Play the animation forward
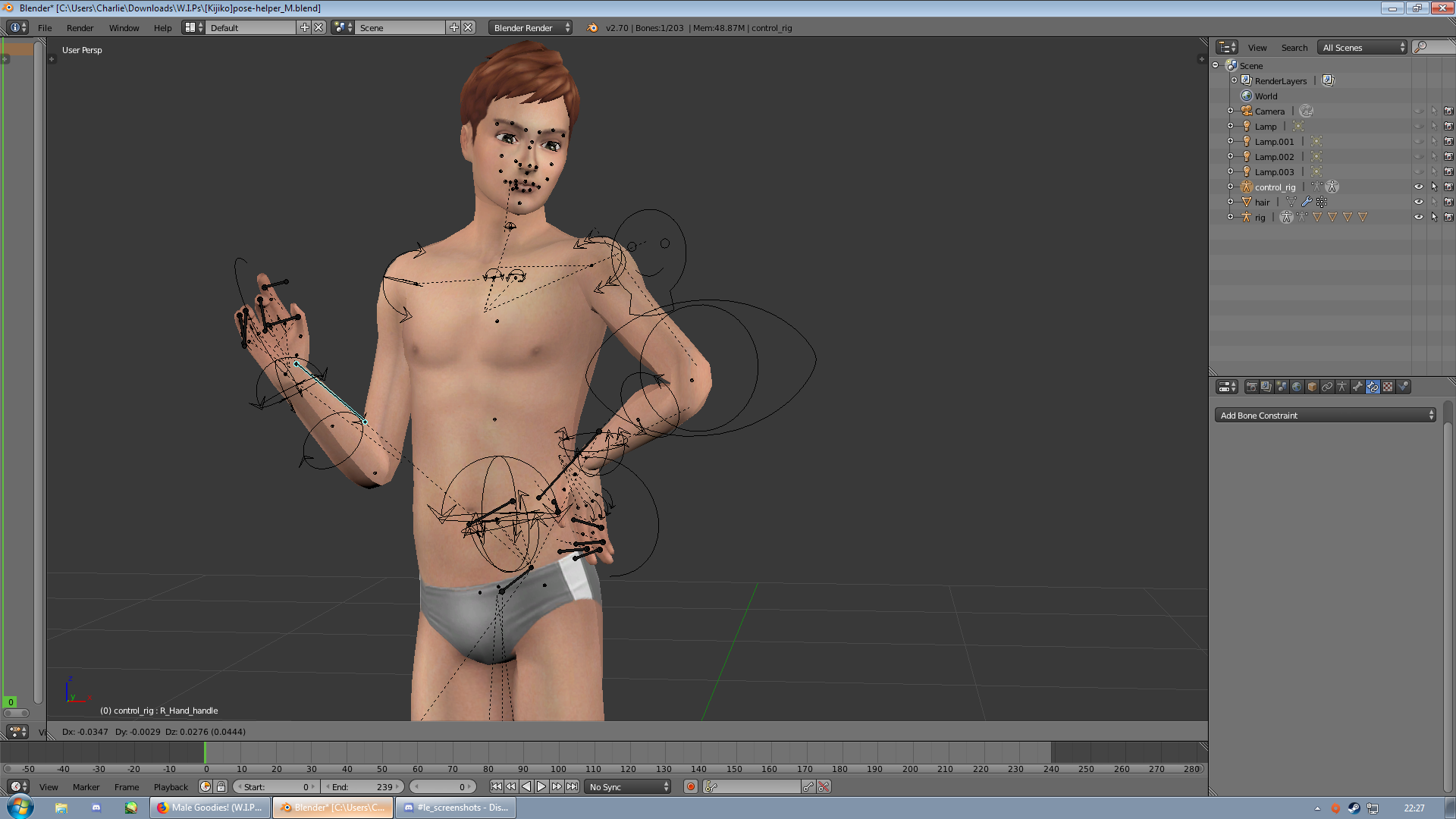Screen dimensions: 1456x819 point(541,786)
